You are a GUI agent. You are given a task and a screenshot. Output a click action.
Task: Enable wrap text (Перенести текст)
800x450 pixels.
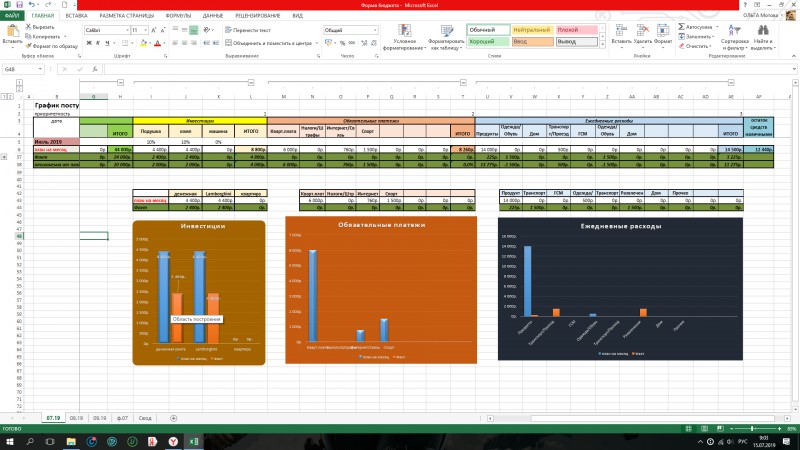[248, 30]
